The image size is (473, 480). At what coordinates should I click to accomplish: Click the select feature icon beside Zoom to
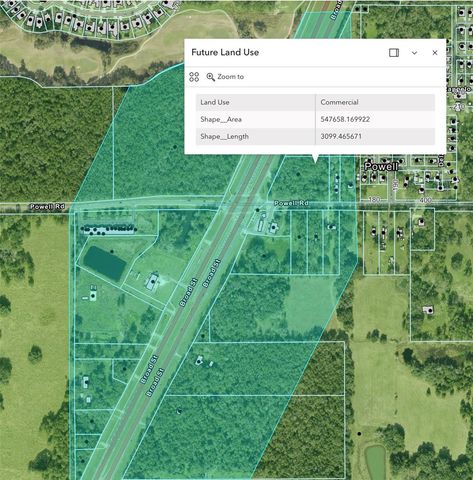click(194, 77)
